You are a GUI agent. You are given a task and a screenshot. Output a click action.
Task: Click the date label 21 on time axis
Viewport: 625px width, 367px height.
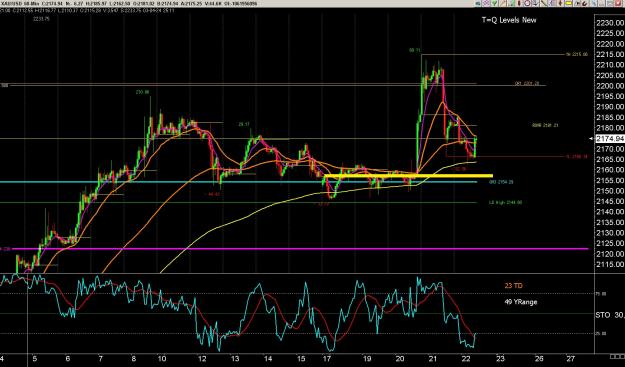(x=433, y=358)
